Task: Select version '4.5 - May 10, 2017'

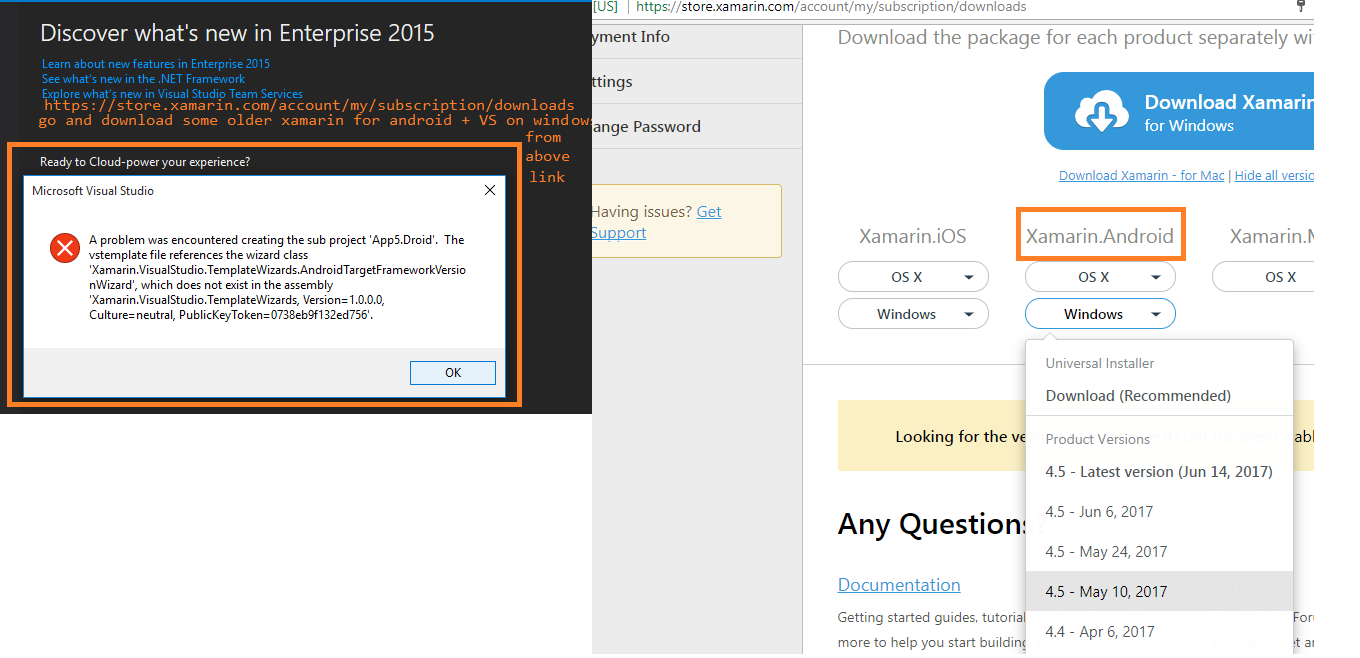Action: coord(1159,592)
